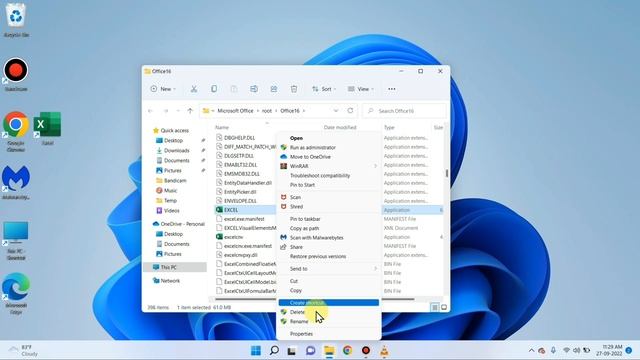Open Malwarebytes desktop shortcut
640x360 pixels.
coord(16,182)
